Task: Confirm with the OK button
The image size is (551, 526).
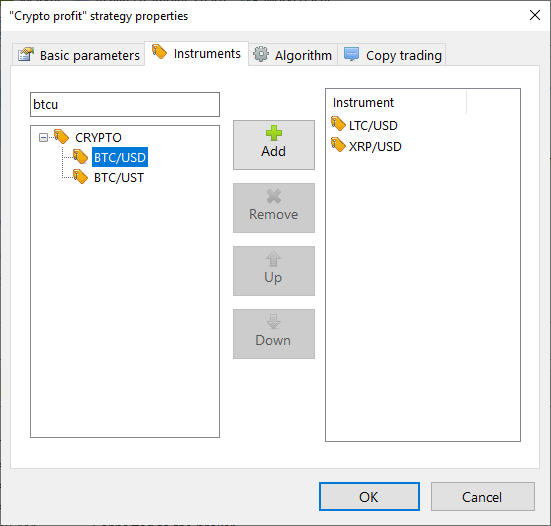Action: click(x=369, y=497)
